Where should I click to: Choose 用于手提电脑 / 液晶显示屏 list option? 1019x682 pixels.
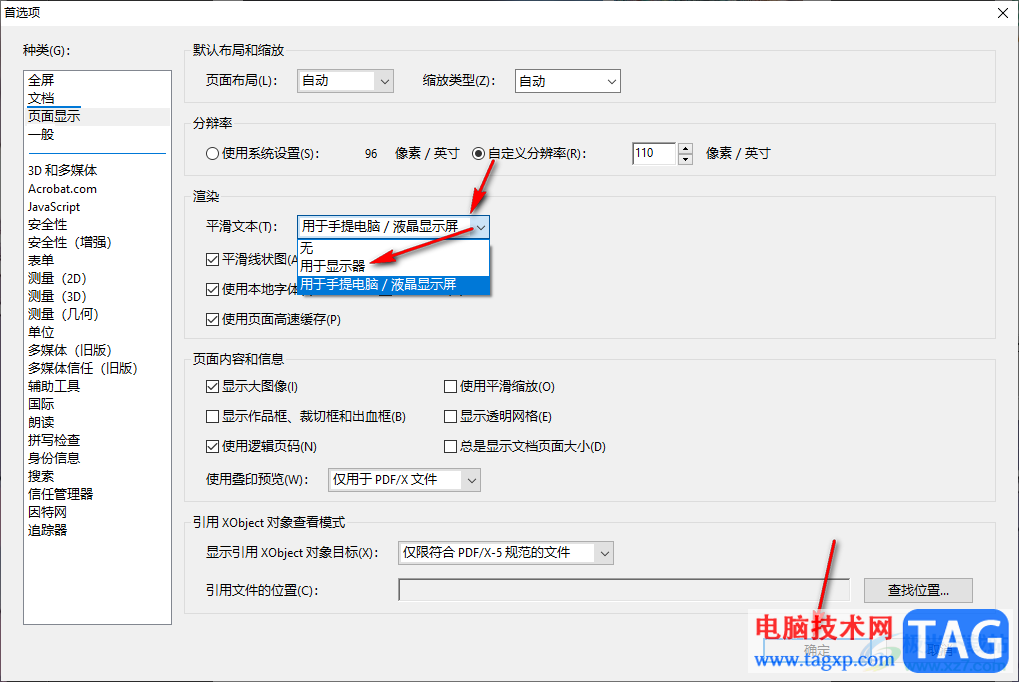pos(393,285)
